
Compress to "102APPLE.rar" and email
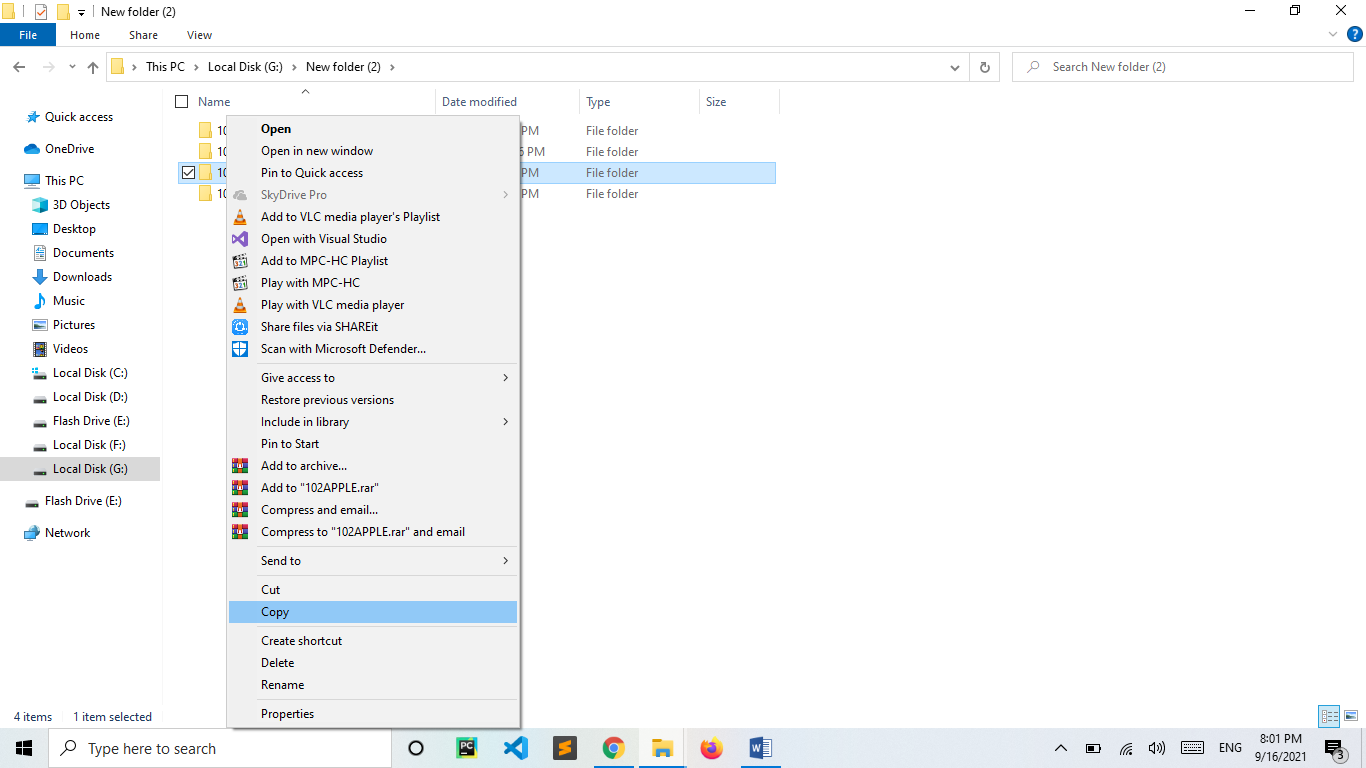pyautogui.click(x=363, y=531)
